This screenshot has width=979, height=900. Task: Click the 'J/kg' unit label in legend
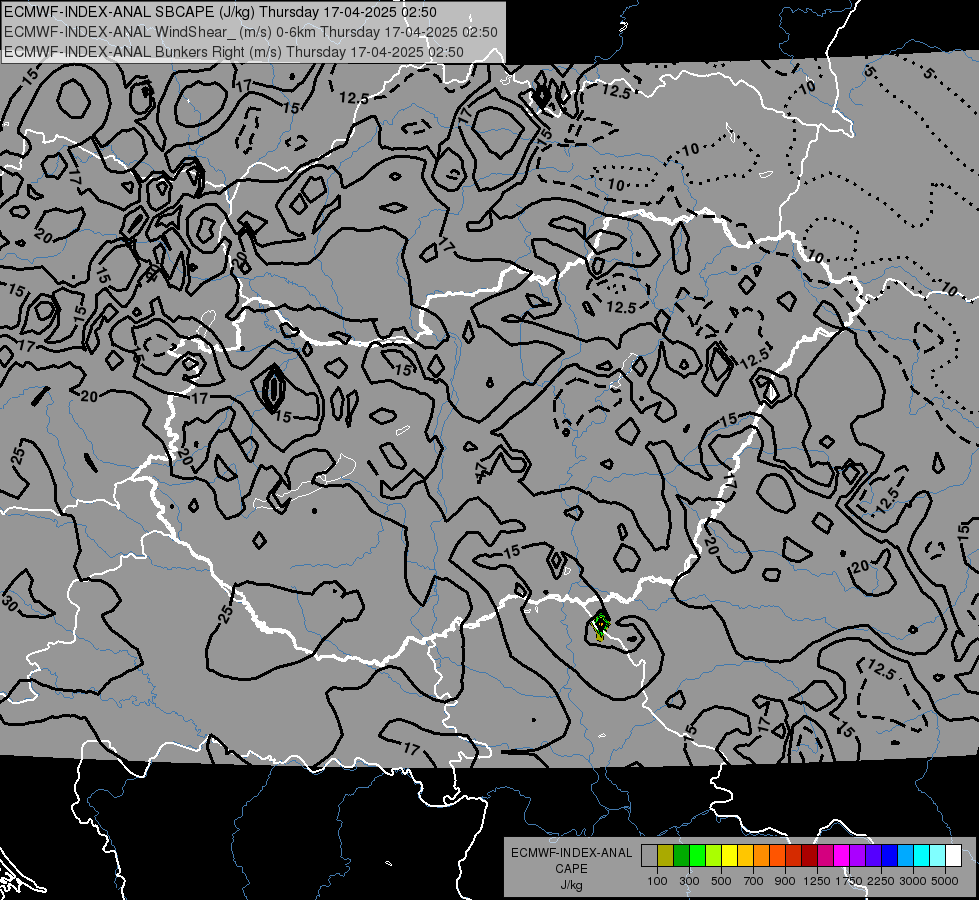(571, 886)
